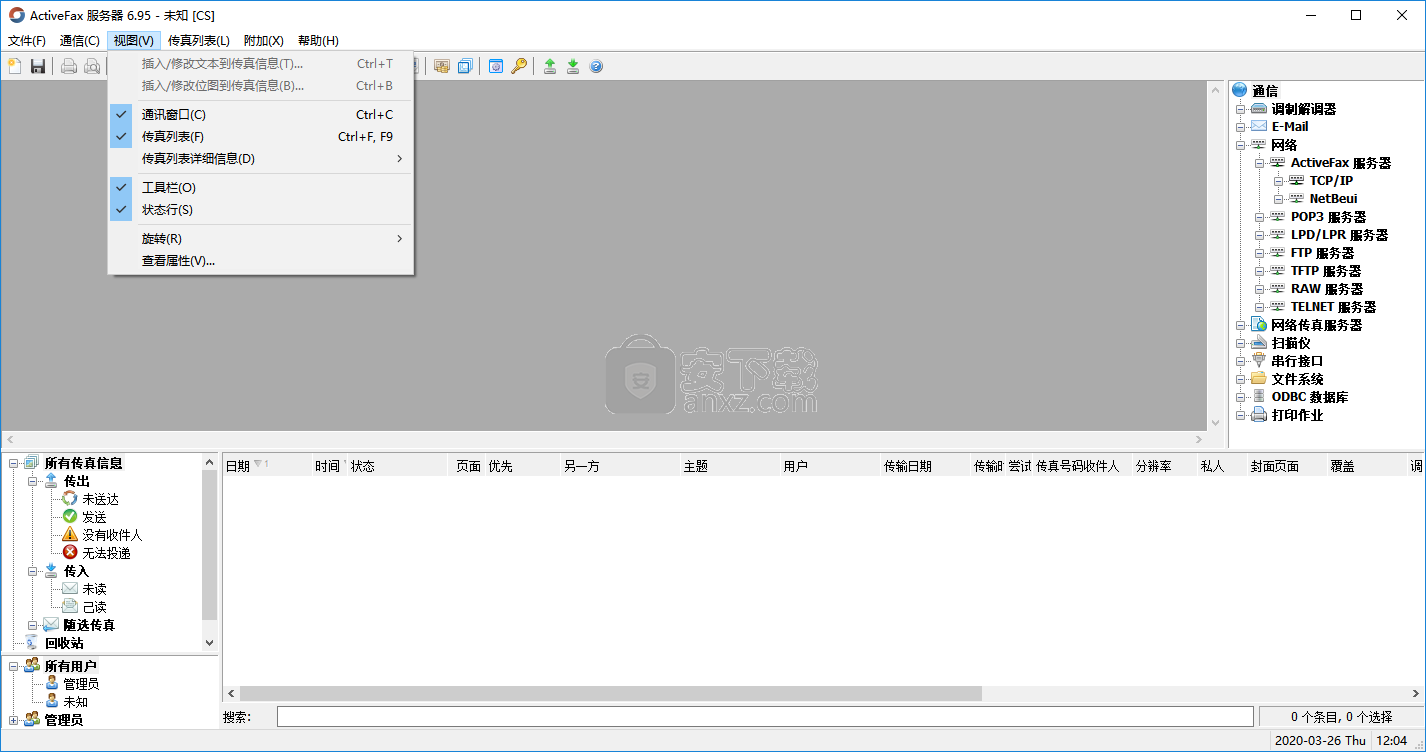Click the print preview toolbar icon

pyautogui.click(x=92, y=66)
